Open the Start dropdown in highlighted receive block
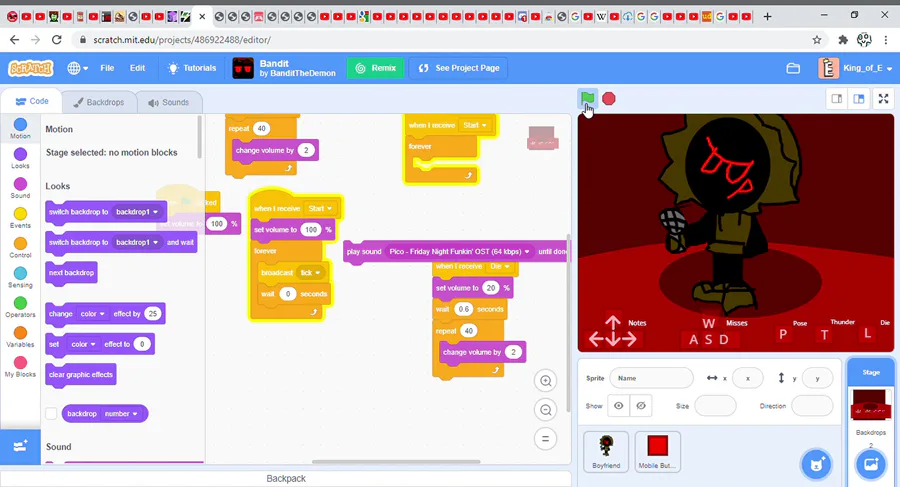Viewport: 900px width, 487px height. tap(320, 208)
